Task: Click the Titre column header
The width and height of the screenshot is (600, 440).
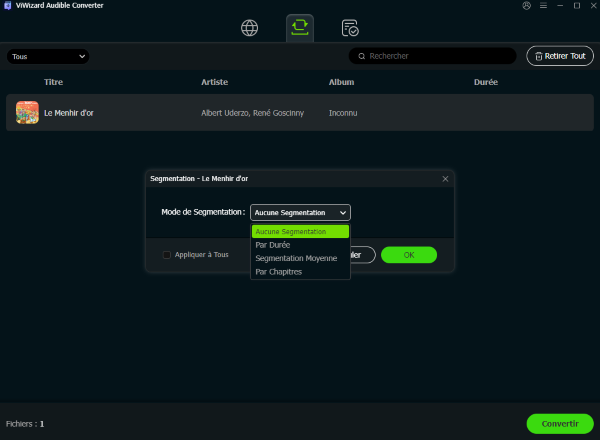Action: click(54, 82)
